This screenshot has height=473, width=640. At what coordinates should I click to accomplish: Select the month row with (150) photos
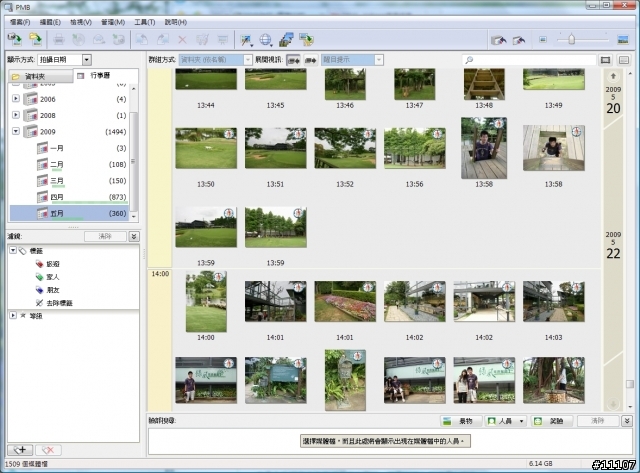click(x=69, y=181)
